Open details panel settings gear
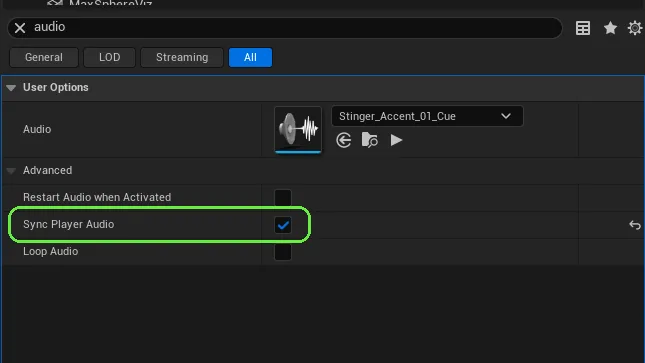The height and width of the screenshot is (363, 645). (x=635, y=28)
